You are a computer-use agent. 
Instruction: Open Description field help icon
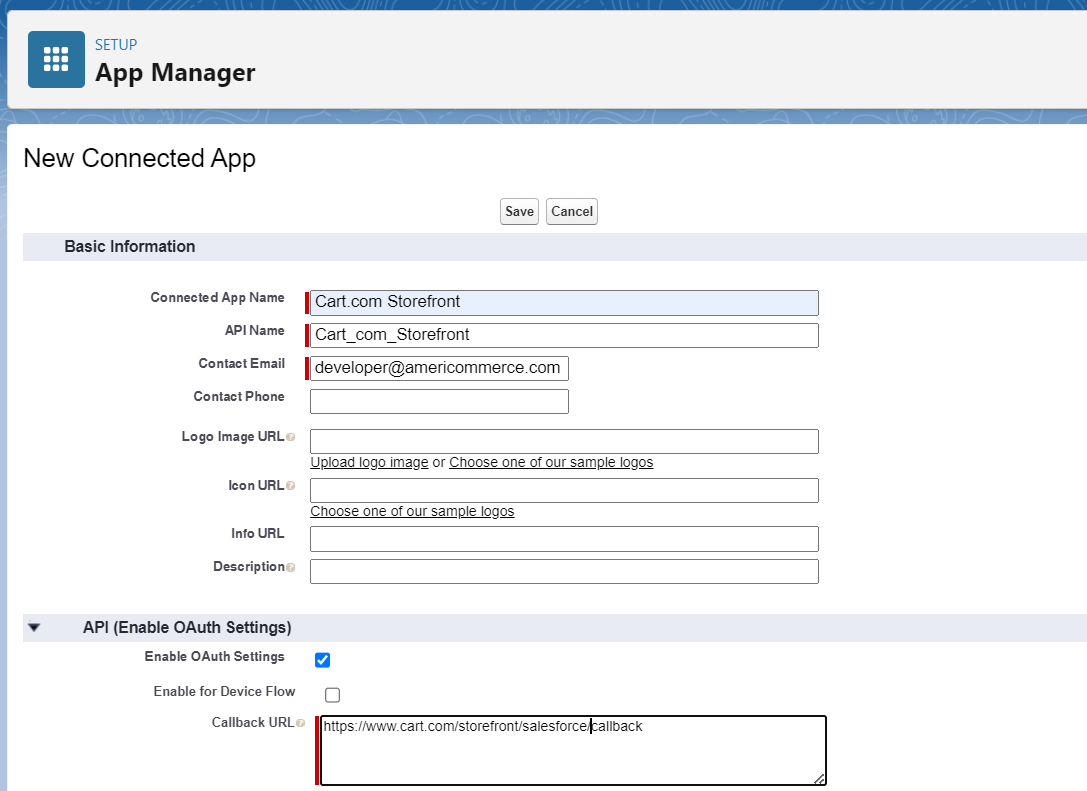[290, 568]
